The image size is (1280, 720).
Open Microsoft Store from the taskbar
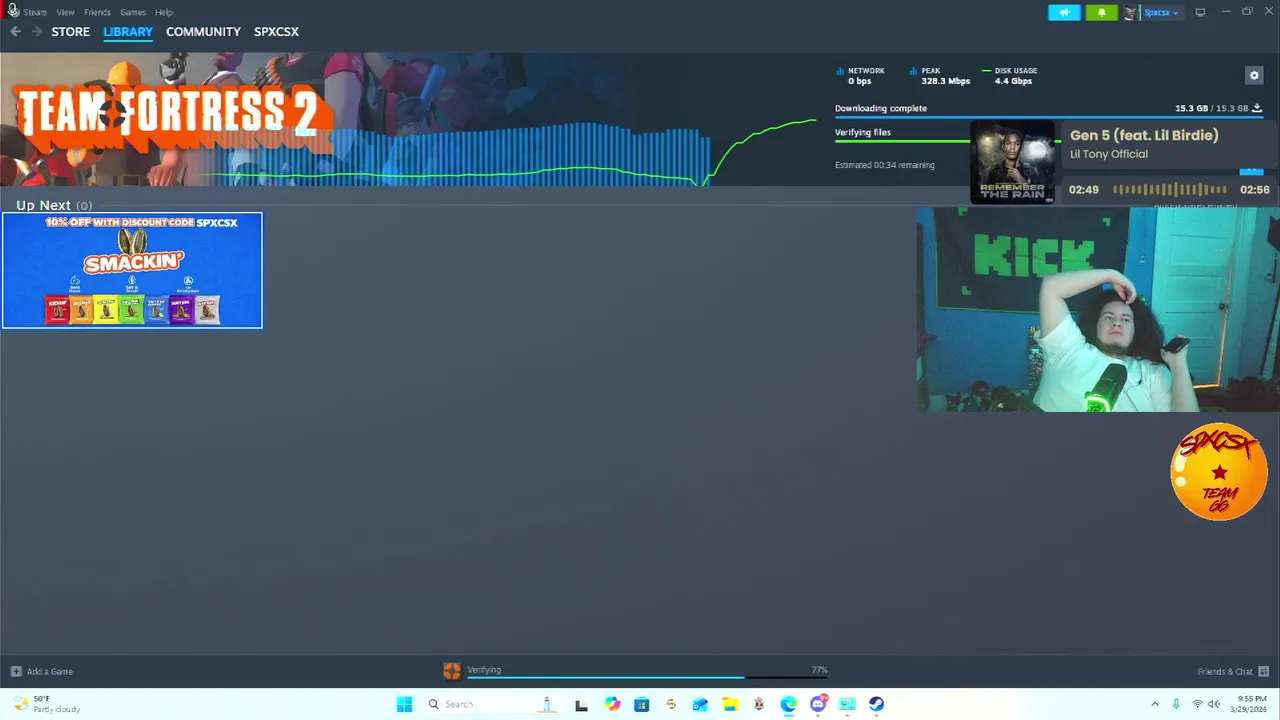[x=641, y=704]
